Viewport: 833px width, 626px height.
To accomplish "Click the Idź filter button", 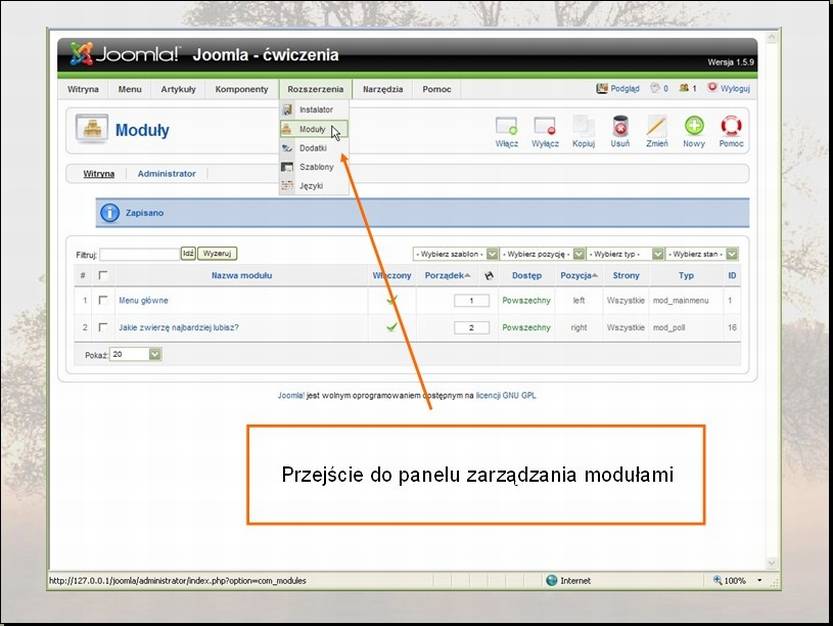I will tap(188, 253).
